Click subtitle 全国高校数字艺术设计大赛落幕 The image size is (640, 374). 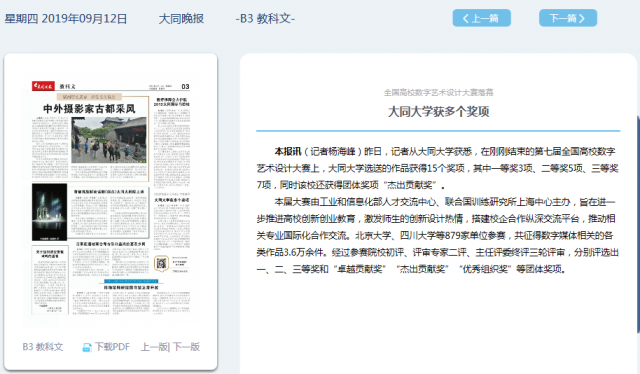click(x=438, y=93)
